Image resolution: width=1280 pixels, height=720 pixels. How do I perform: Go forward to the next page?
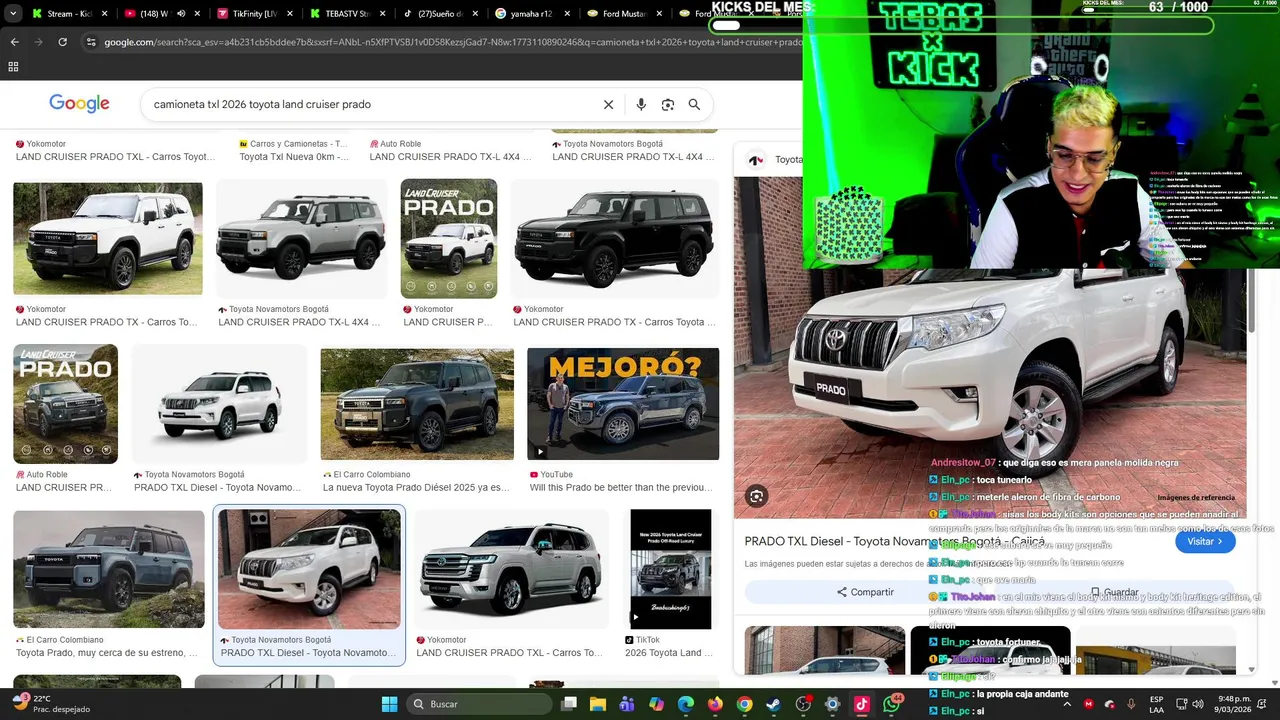pyautogui.click(x=38, y=42)
